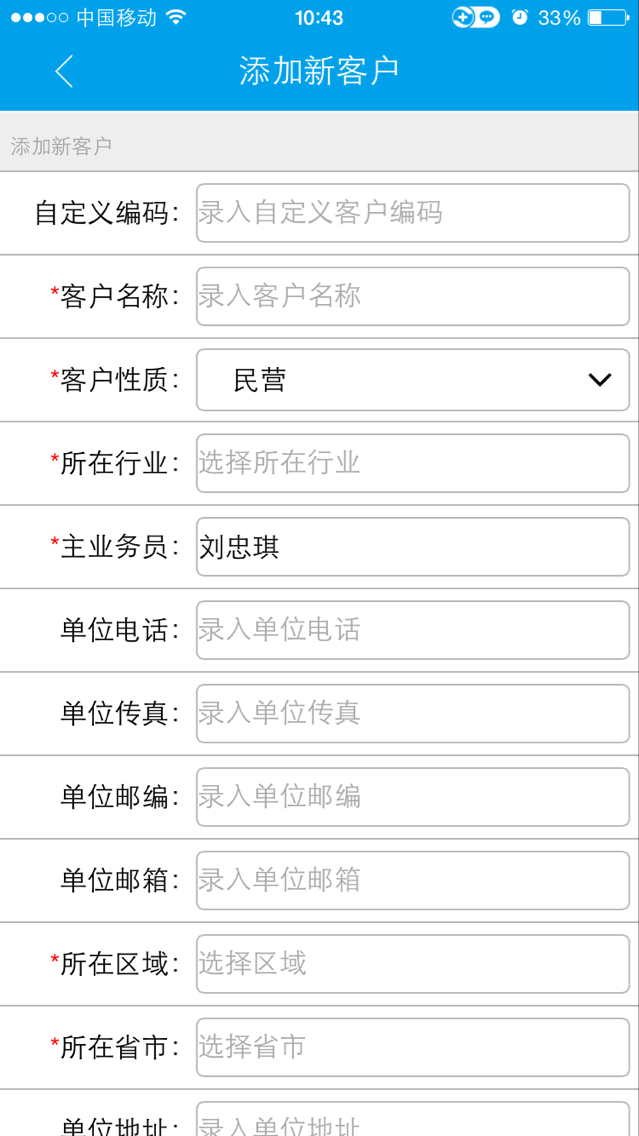The width and height of the screenshot is (639, 1136).
Task: Tap the chat bubble status icon
Action: 486,18
